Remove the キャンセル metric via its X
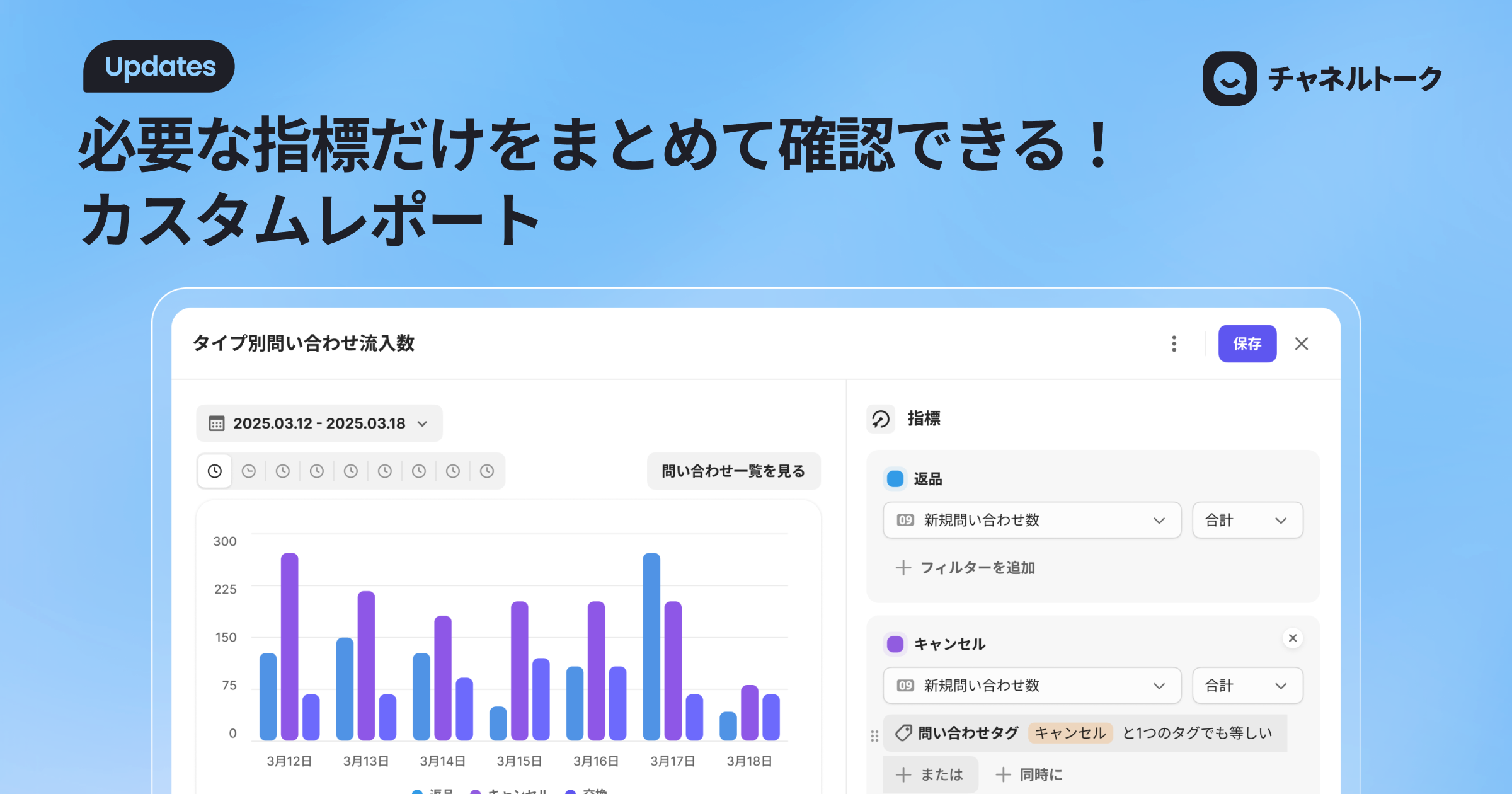This screenshot has width=1512, height=794. tap(1293, 638)
